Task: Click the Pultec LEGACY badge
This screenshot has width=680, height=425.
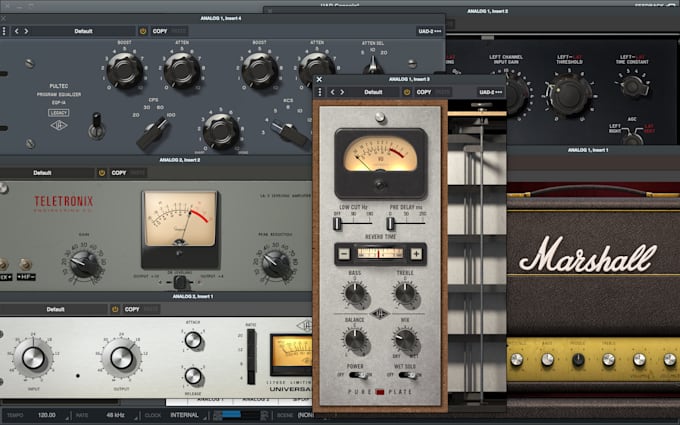Action: (59, 113)
